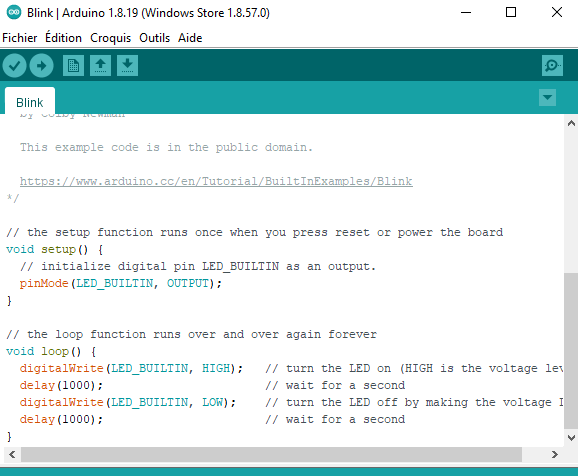Close the Arduino window

pyautogui.click(x=557, y=13)
